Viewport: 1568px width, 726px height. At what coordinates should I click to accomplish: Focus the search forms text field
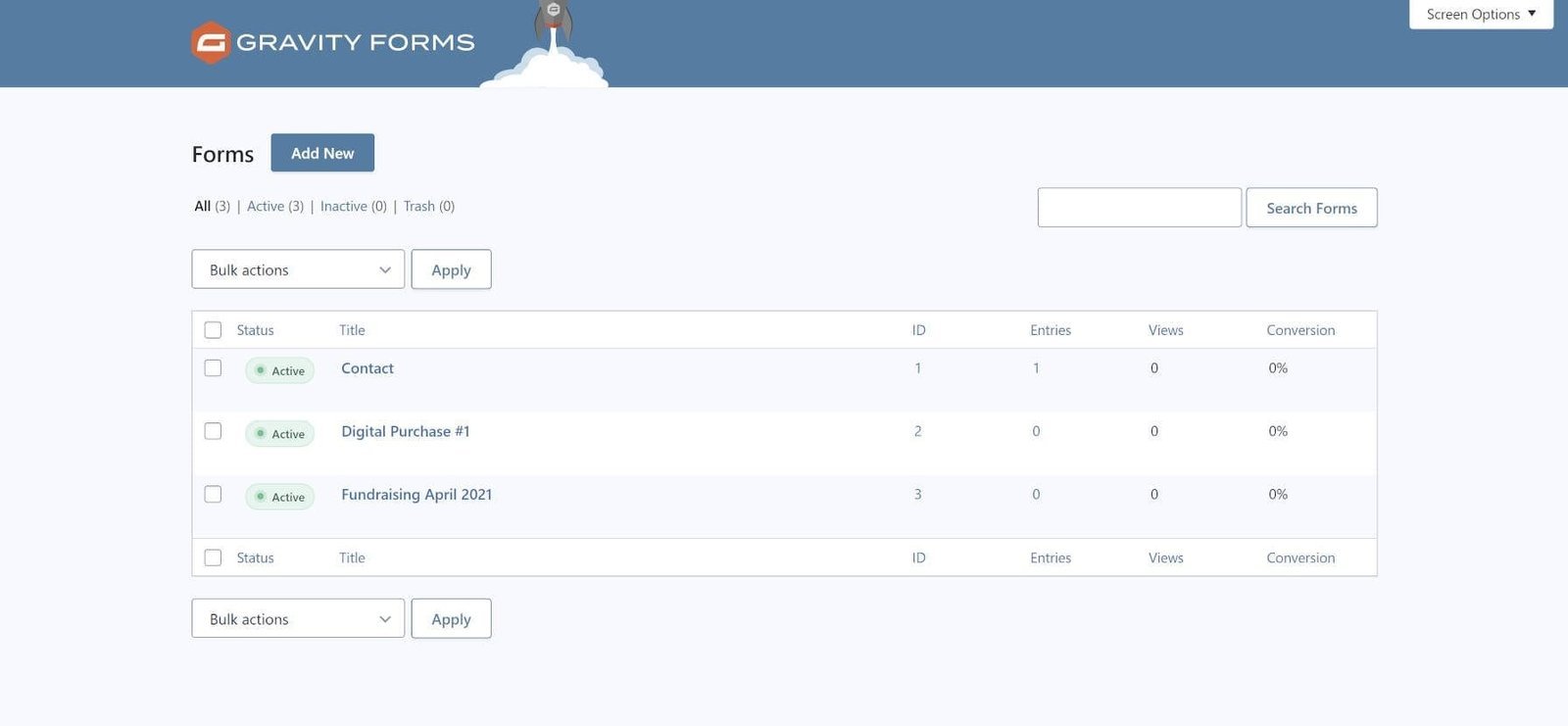(x=1139, y=208)
